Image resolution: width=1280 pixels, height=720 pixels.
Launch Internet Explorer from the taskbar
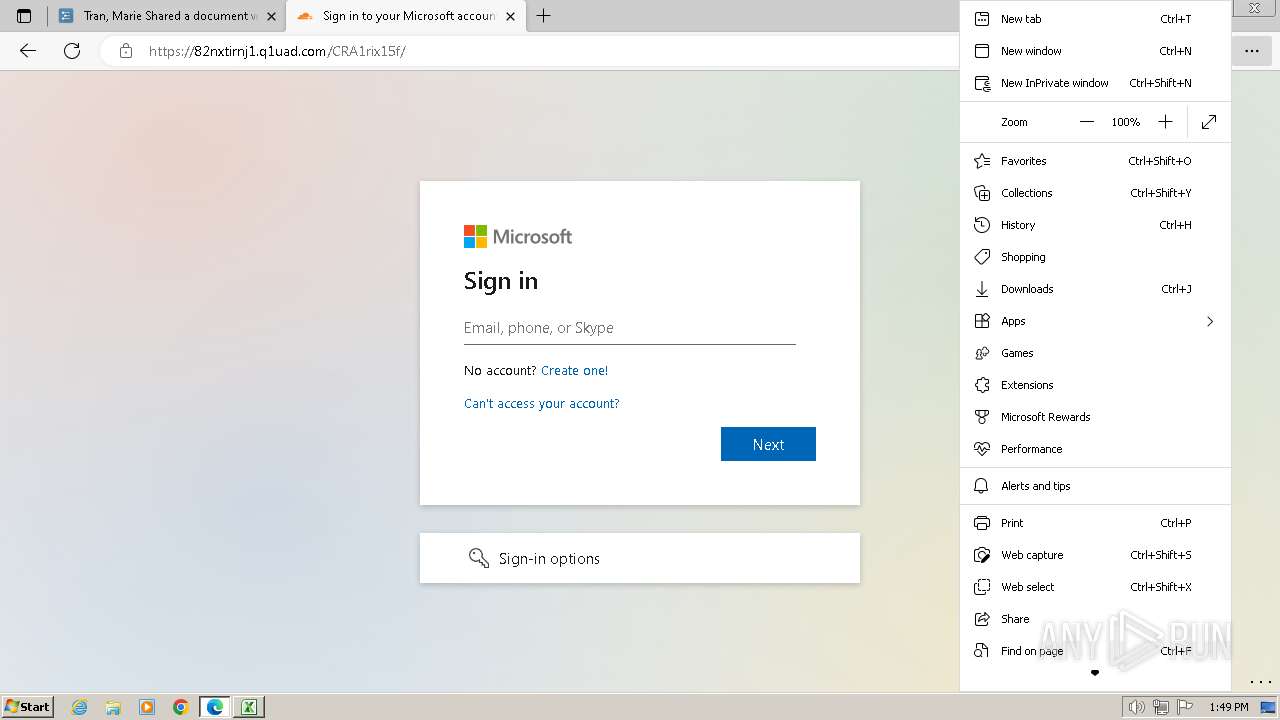point(80,707)
